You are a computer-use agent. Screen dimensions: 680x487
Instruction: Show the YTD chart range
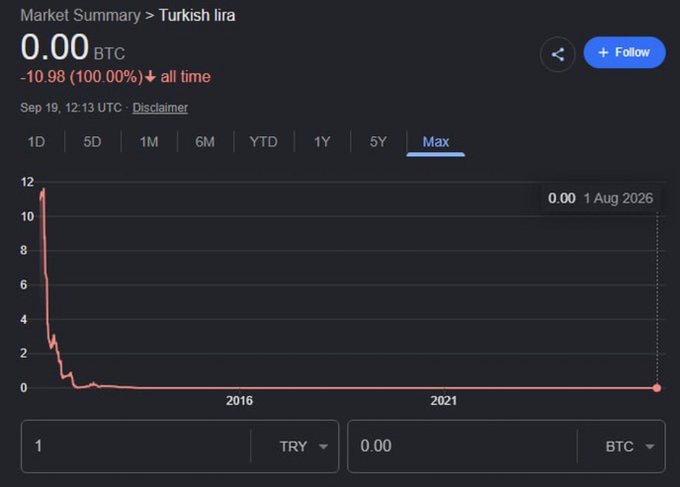click(x=263, y=142)
